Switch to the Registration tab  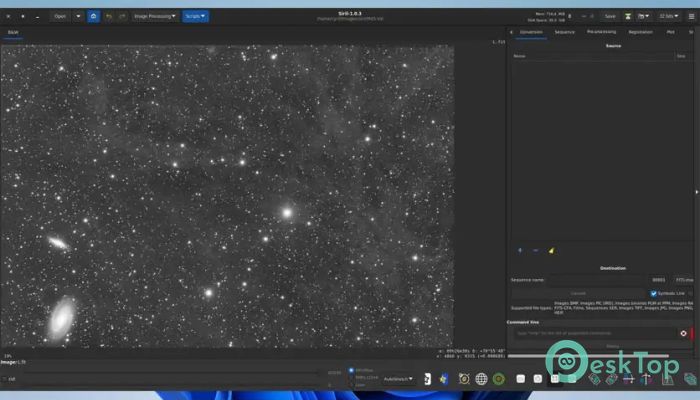640,32
